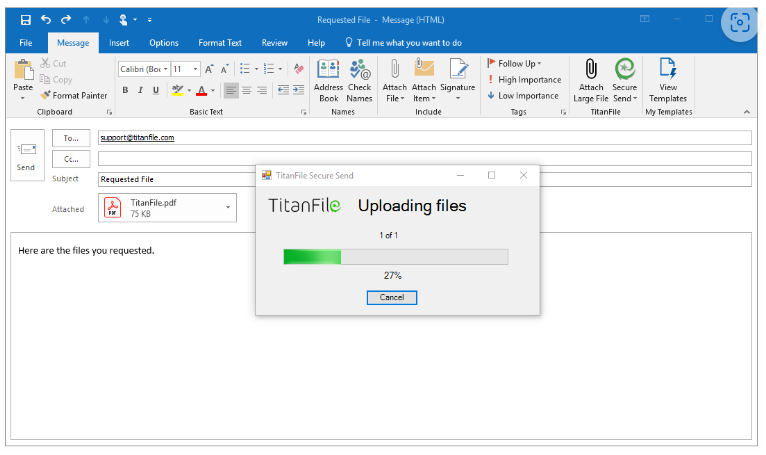Click the Send button

pyautogui.click(x=27, y=155)
